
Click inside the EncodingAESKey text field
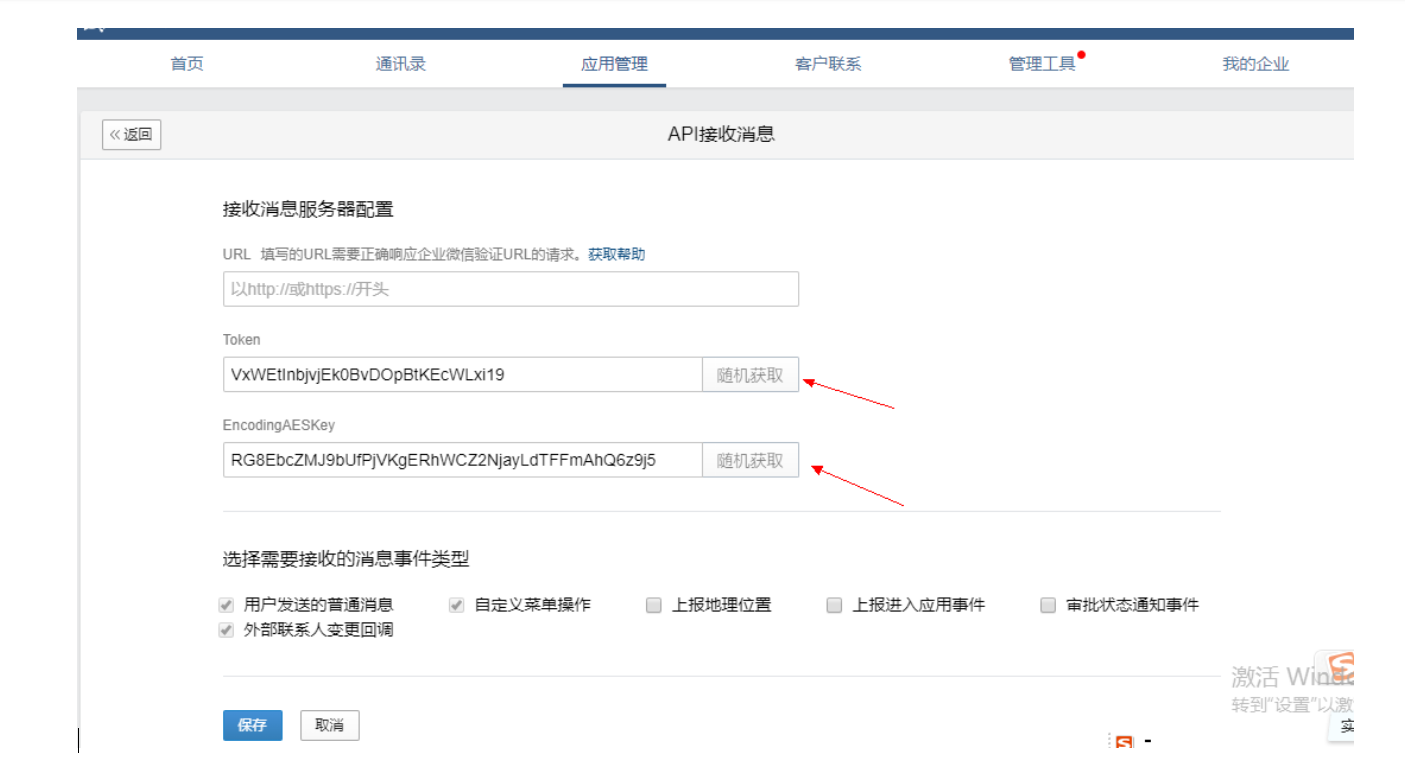(462, 461)
